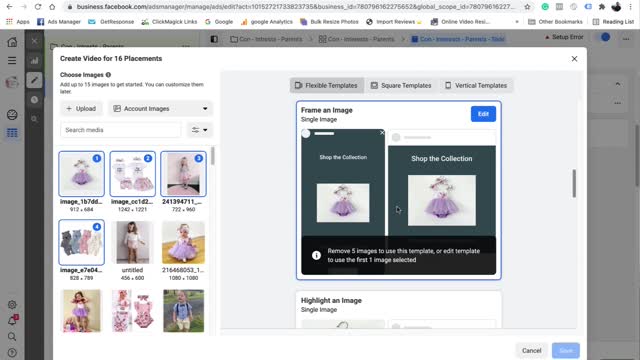Deselect image_e7e04 thumbnail numbered 4
The width and height of the screenshot is (640, 360).
pos(82,242)
